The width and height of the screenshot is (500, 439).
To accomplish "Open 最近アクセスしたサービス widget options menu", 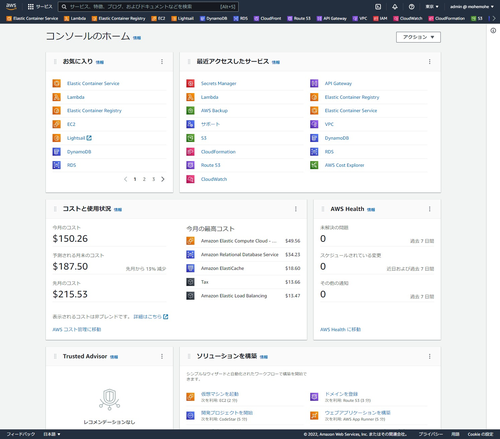I will 430,62.
